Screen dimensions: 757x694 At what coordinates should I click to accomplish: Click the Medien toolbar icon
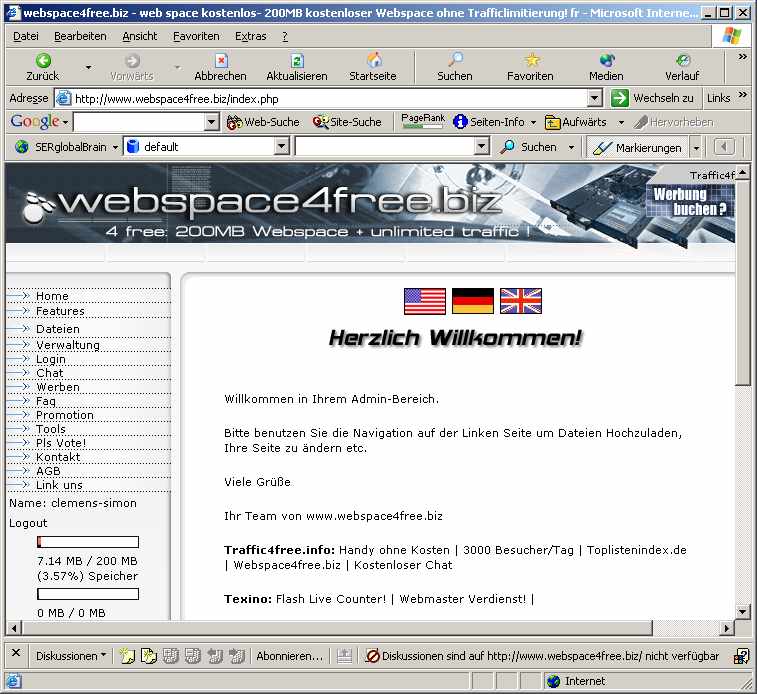point(606,61)
